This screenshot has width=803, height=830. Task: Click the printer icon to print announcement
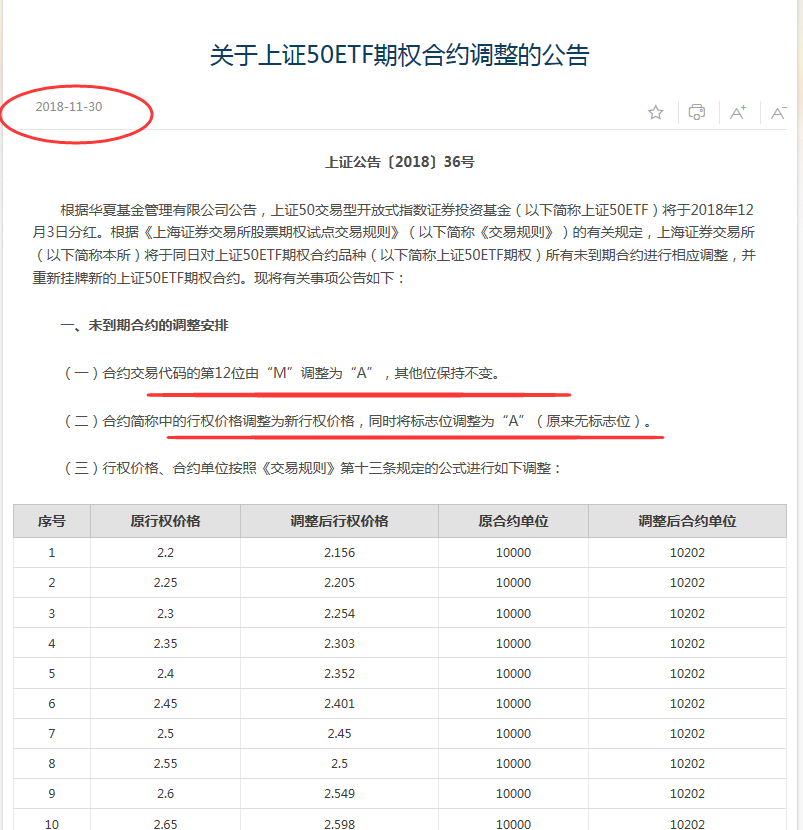point(697,113)
